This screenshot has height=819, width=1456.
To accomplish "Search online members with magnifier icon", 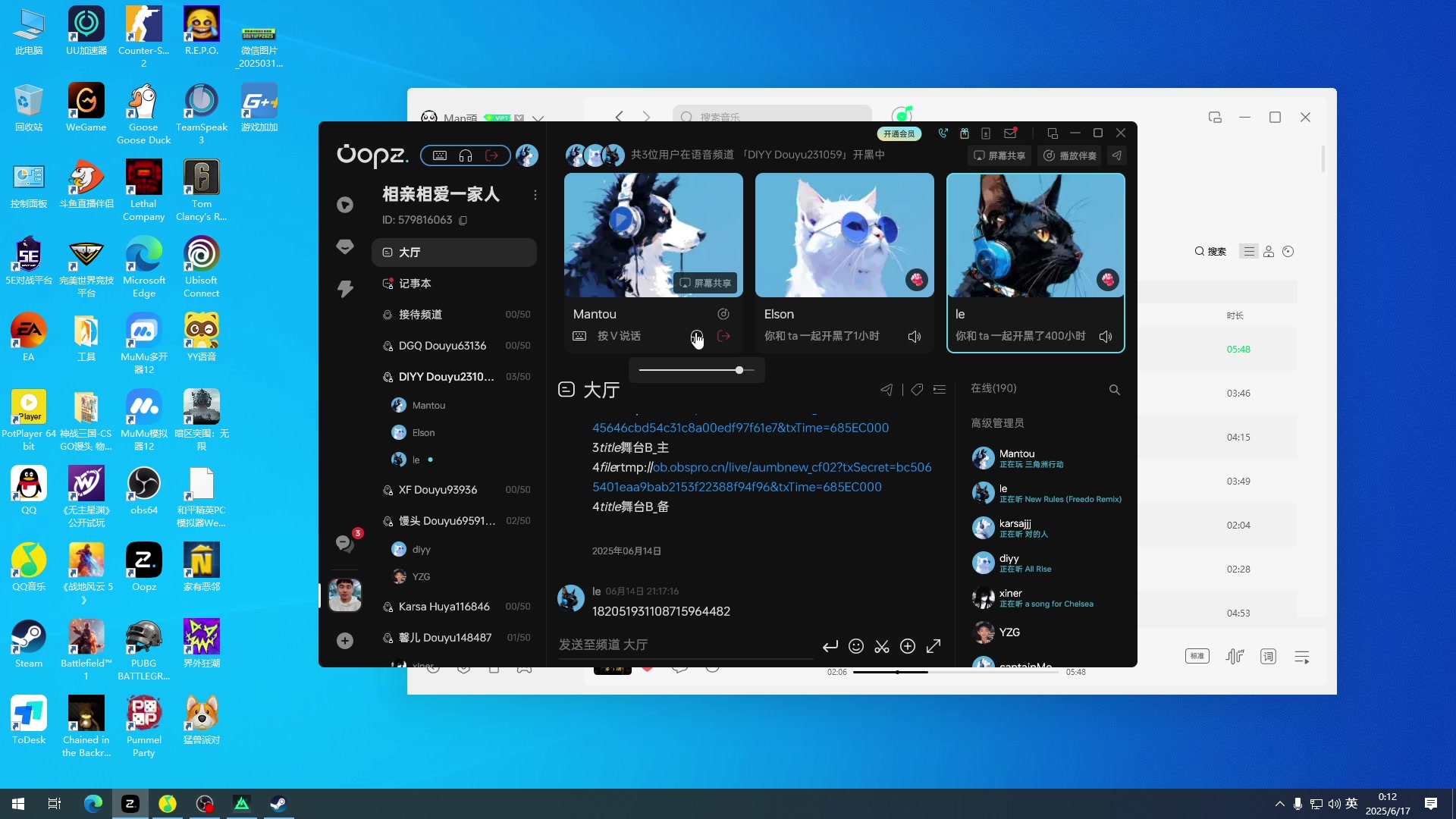I will (1115, 390).
